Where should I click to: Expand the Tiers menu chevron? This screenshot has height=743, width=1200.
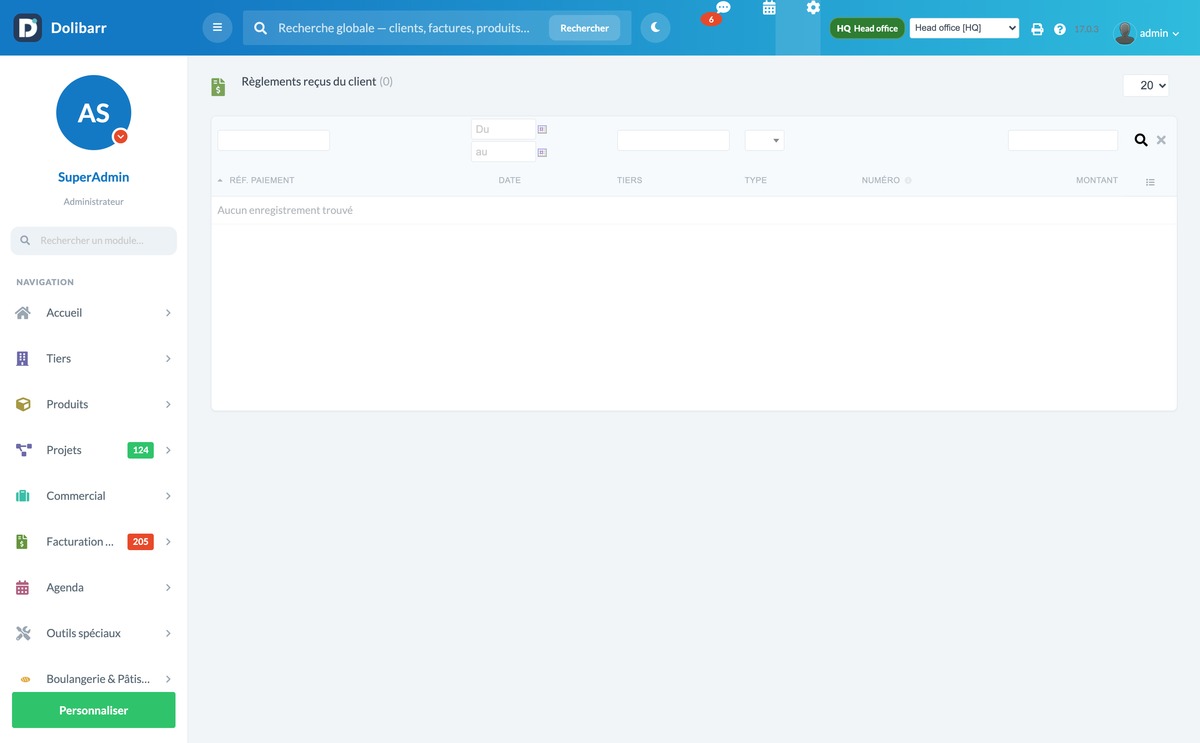point(168,359)
